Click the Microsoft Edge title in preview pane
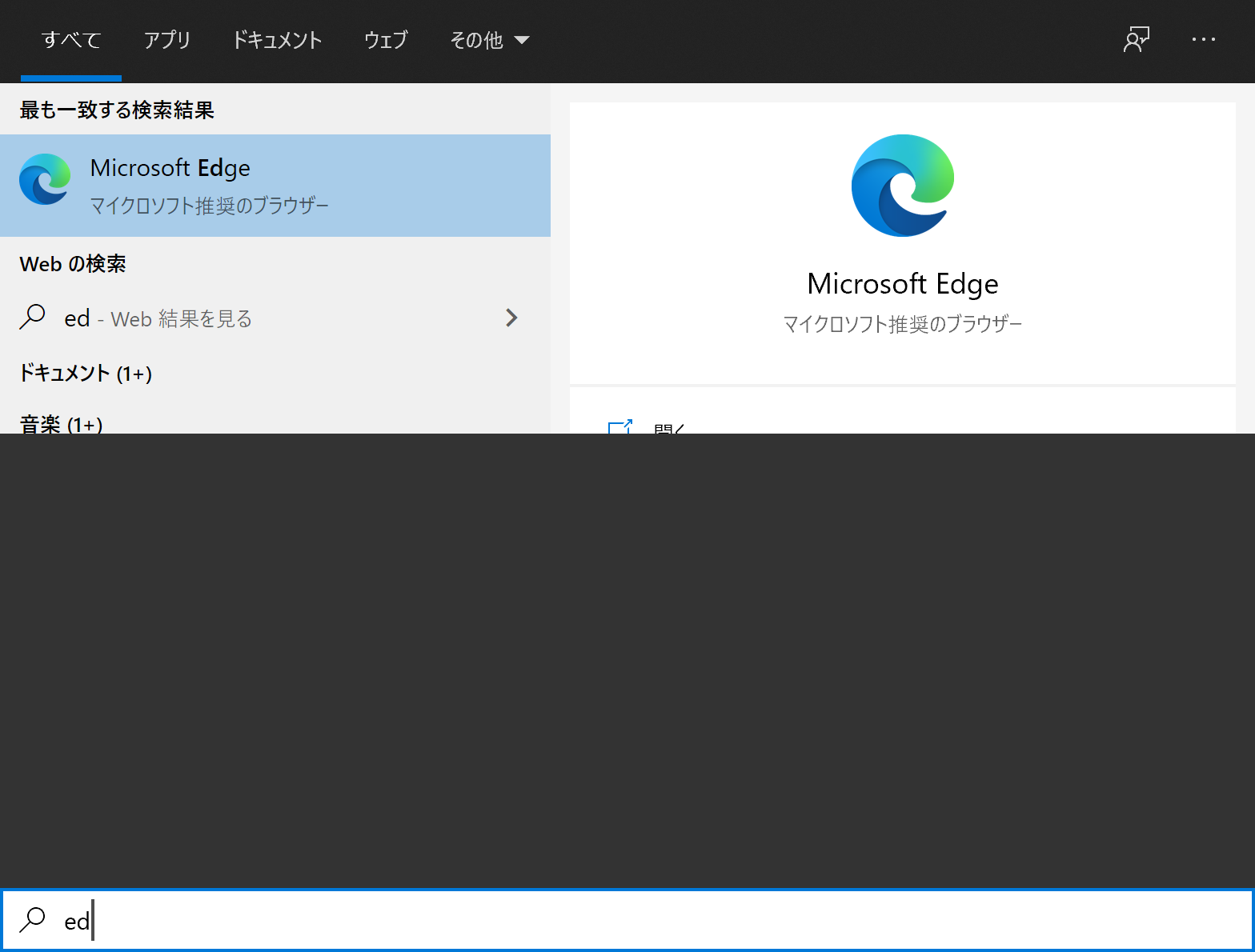The image size is (1255, 952). pyautogui.click(x=903, y=284)
